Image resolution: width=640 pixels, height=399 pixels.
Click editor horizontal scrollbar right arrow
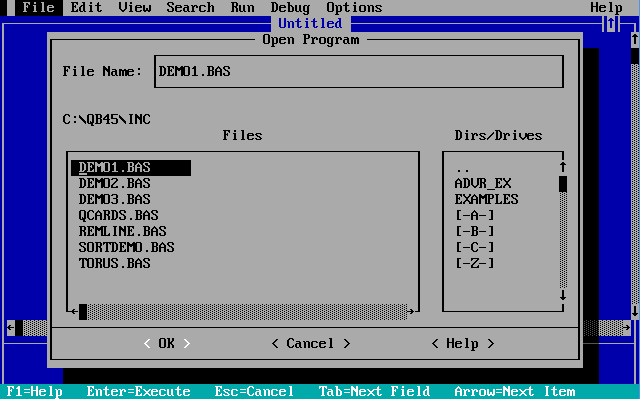pyautogui.click(x=627, y=328)
